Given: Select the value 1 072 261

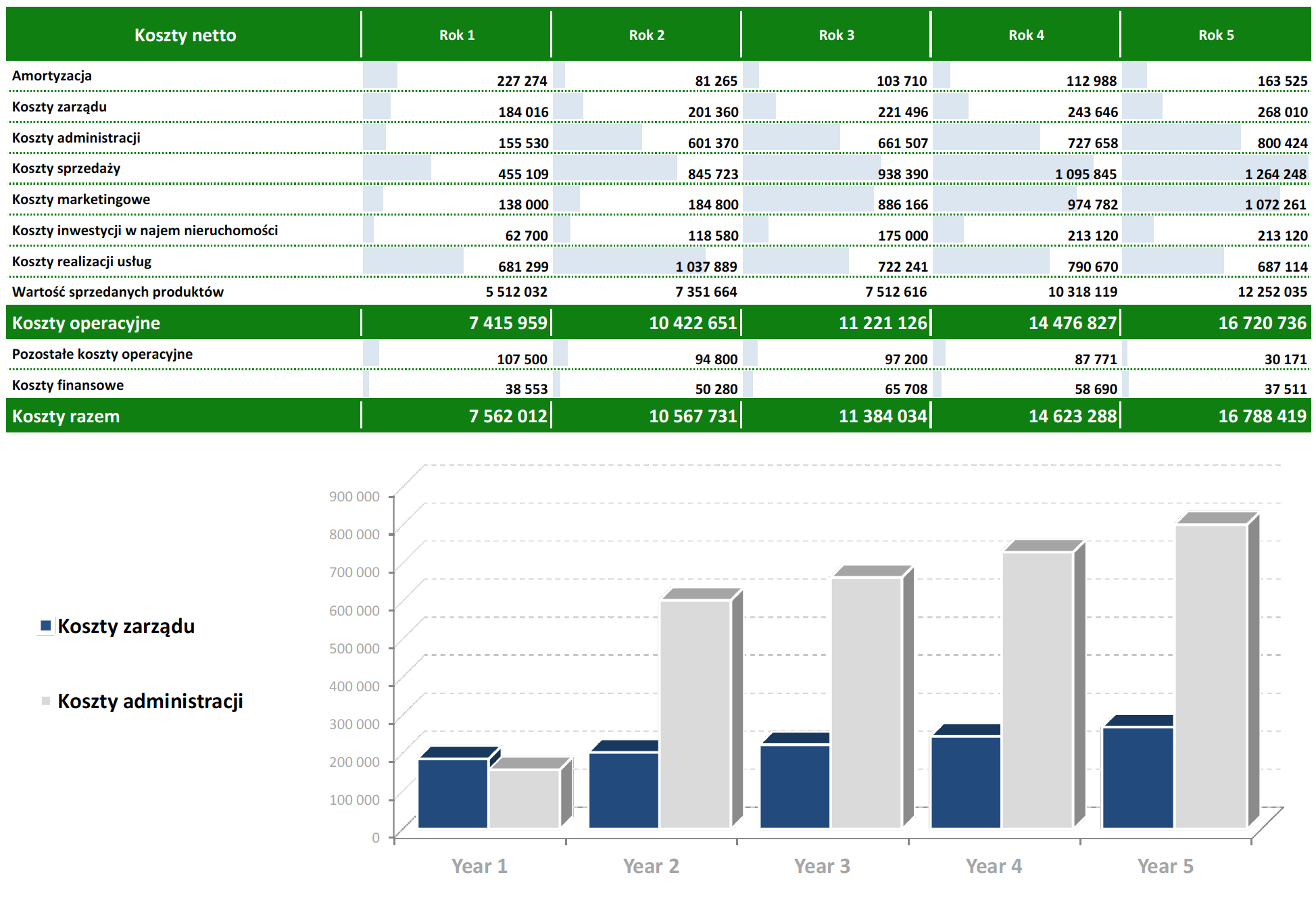Looking at the screenshot, I should click(x=1275, y=205).
